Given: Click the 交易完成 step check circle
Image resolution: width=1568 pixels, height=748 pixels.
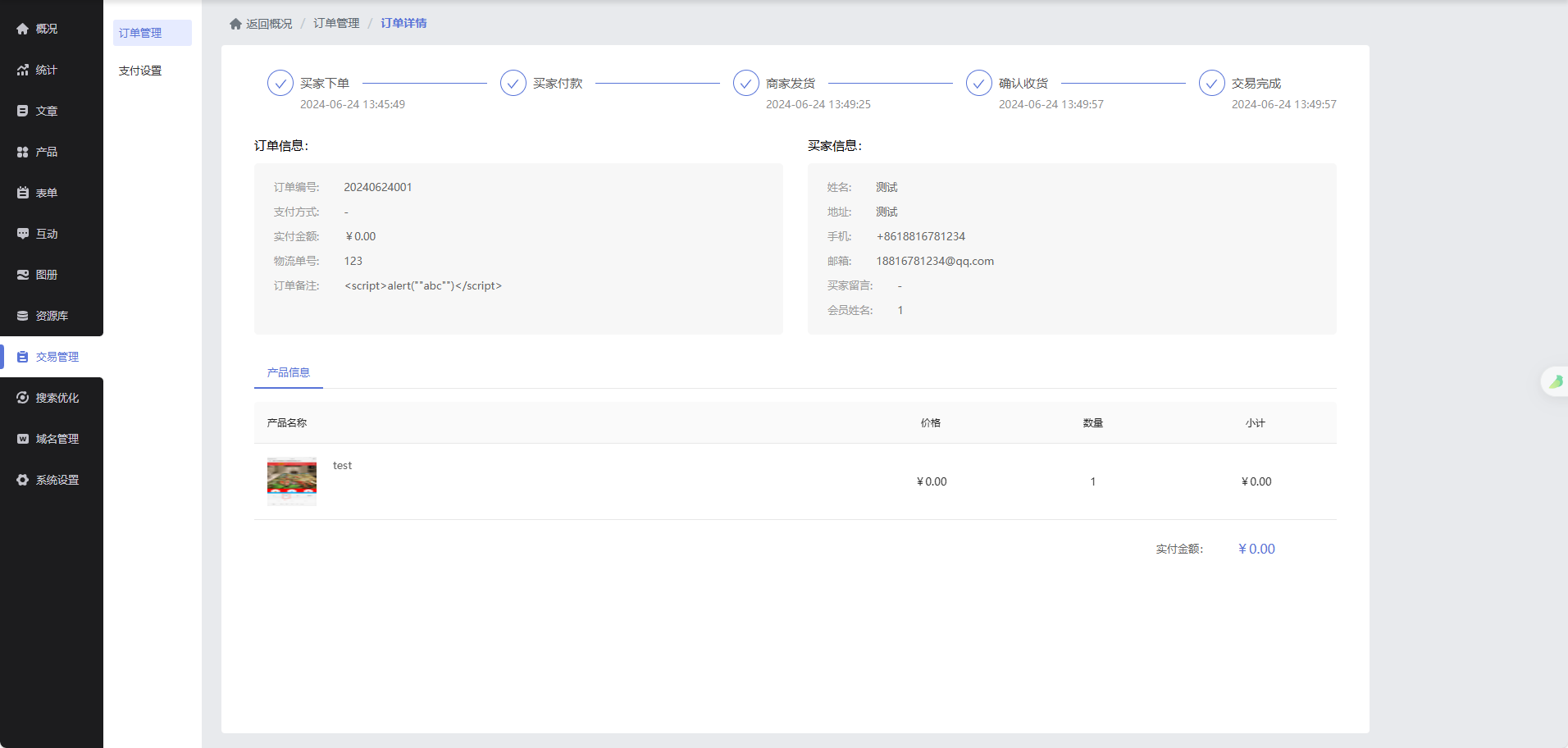Looking at the screenshot, I should [x=1212, y=83].
